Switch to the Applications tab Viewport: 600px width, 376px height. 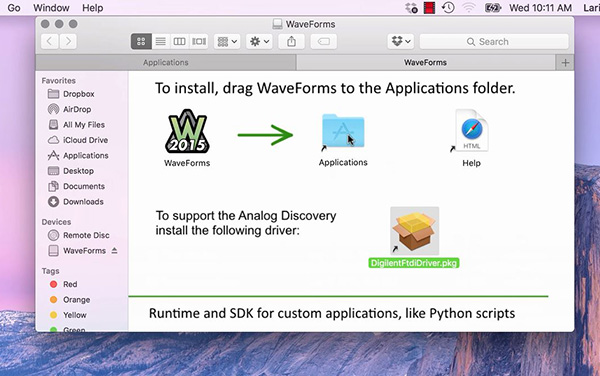(166, 62)
